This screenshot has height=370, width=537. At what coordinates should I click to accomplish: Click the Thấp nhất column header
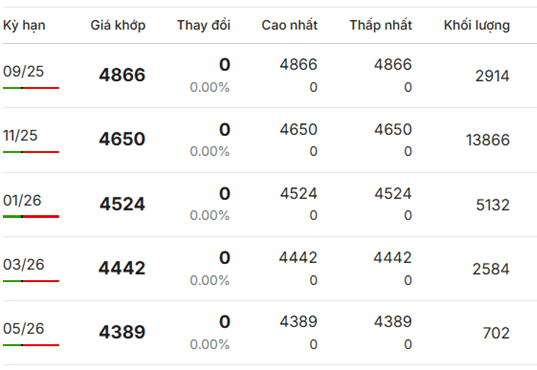pyautogui.click(x=380, y=25)
